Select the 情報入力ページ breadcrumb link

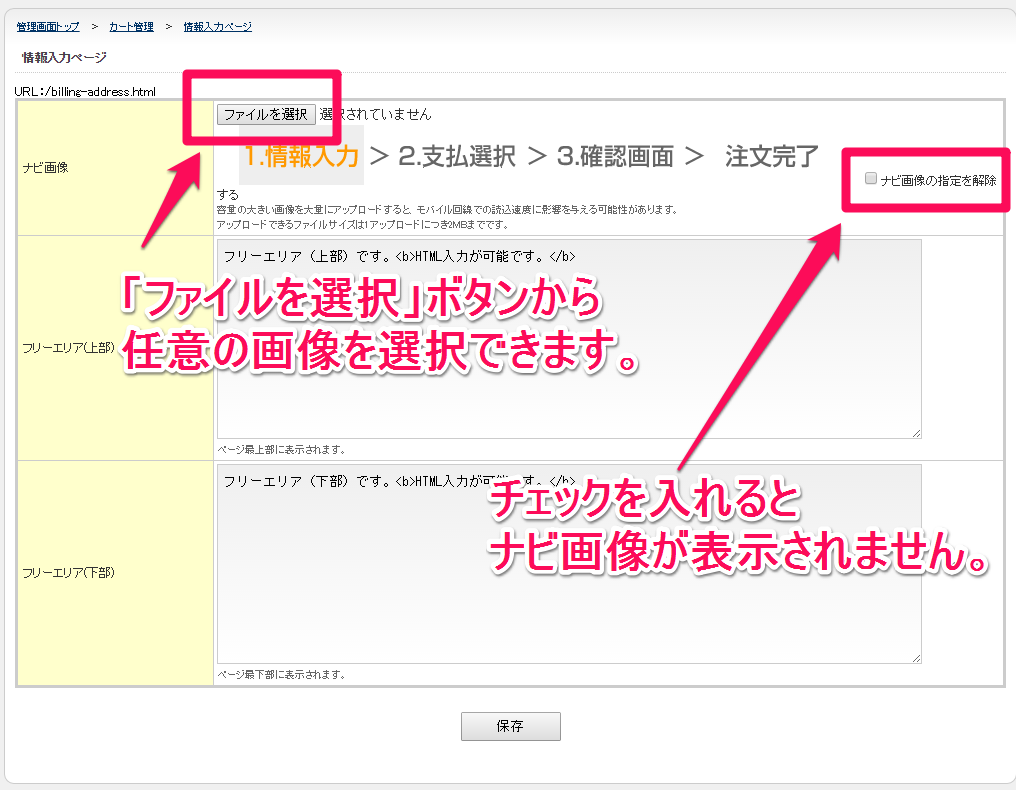coord(217,26)
